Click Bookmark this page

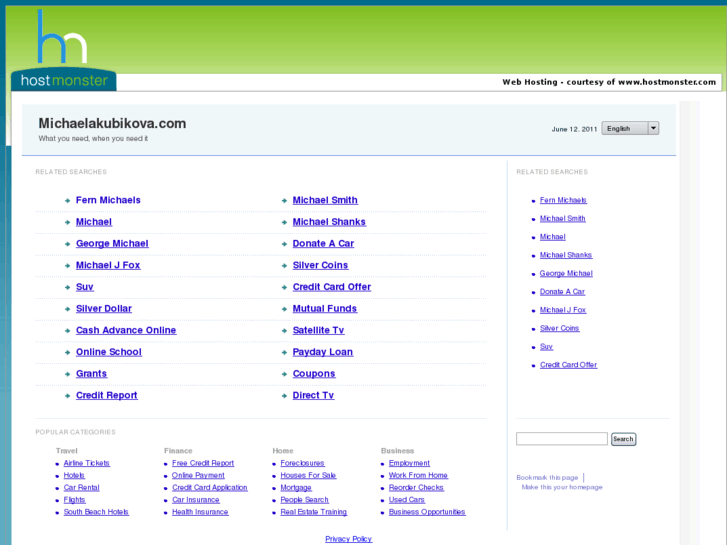click(547, 477)
